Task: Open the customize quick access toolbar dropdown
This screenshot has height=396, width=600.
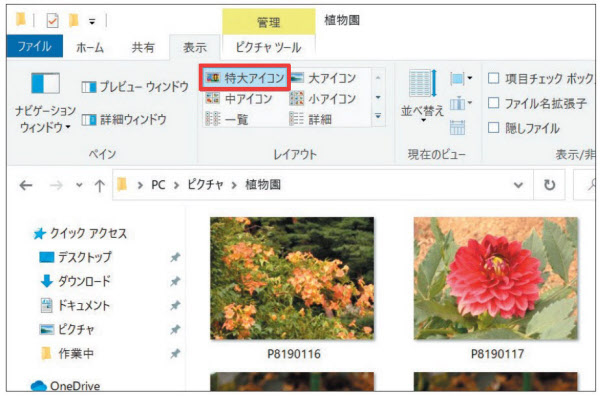Action: [92, 21]
